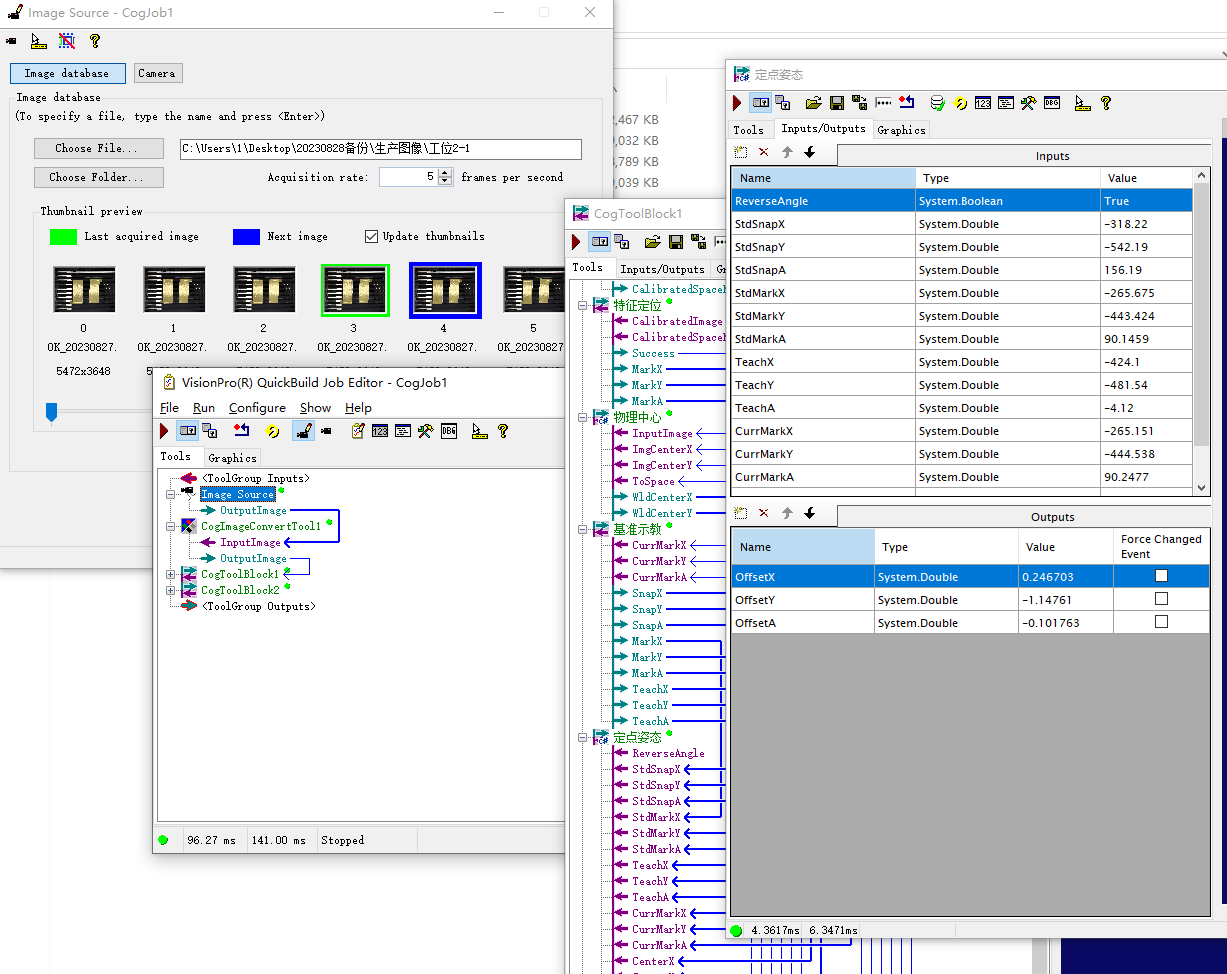Switch to Graphics tab in 定点姿态 window
The height and width of the screenshot is (974, 1227).
tap(901, 130)
